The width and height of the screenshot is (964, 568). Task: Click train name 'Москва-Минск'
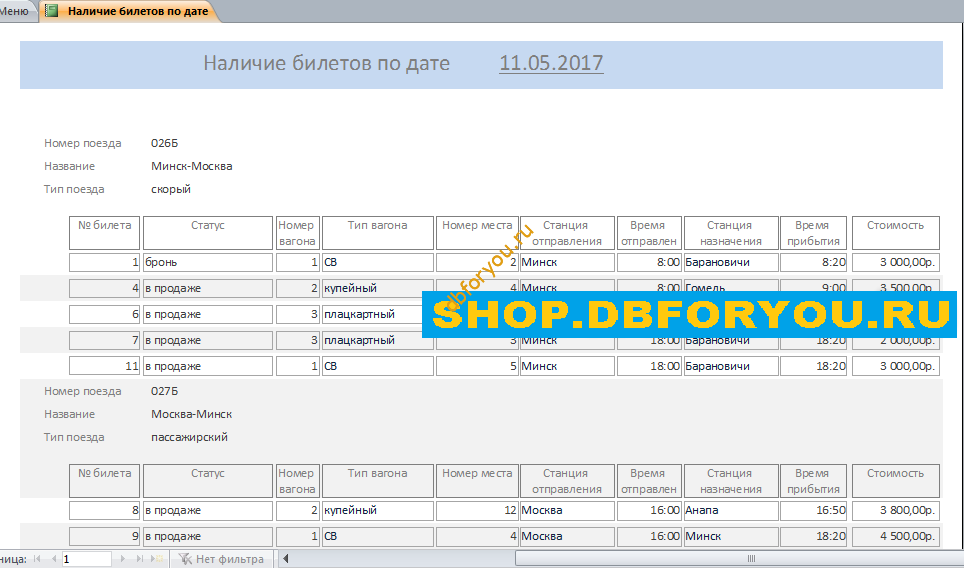(191, 414)
